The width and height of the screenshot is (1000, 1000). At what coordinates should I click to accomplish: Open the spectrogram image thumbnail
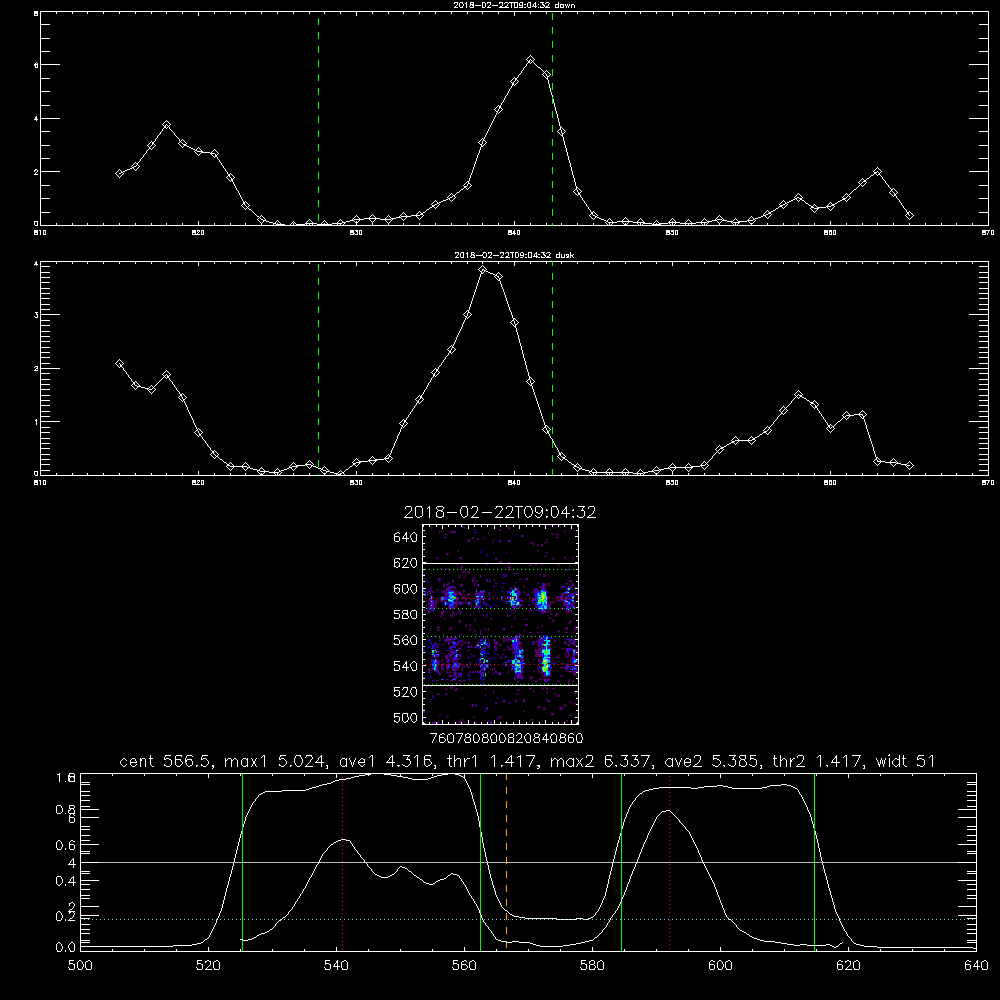[x=500, y=624]
